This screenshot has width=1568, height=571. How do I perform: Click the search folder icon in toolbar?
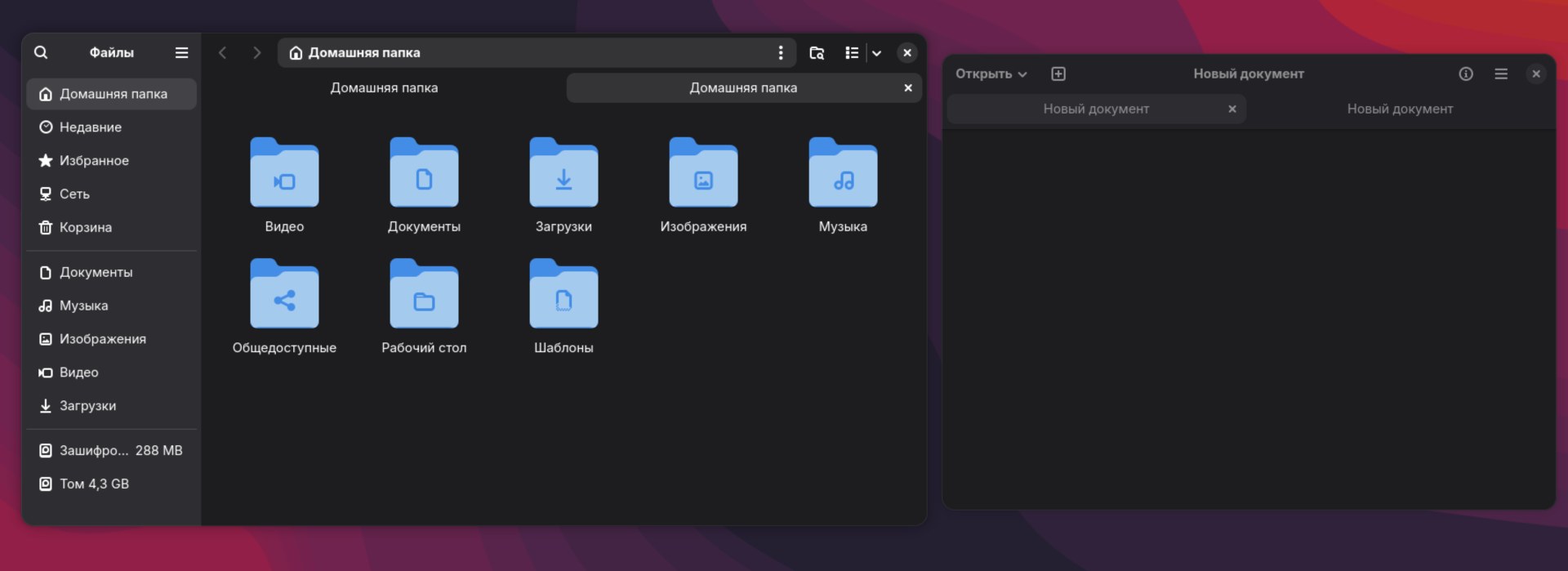(x=816, y=52)
